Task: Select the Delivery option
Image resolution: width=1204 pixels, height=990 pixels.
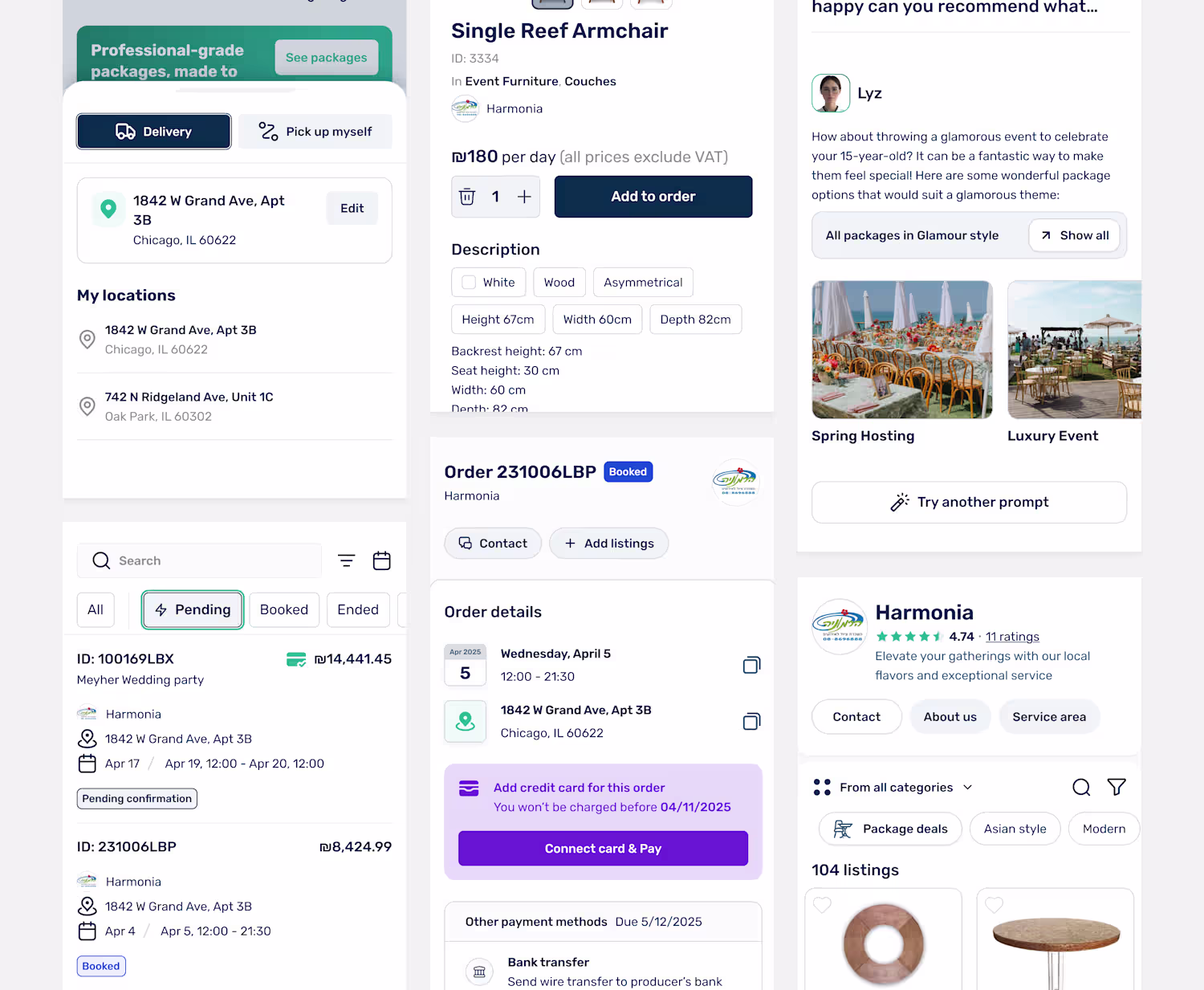Action: coord(154,132)
